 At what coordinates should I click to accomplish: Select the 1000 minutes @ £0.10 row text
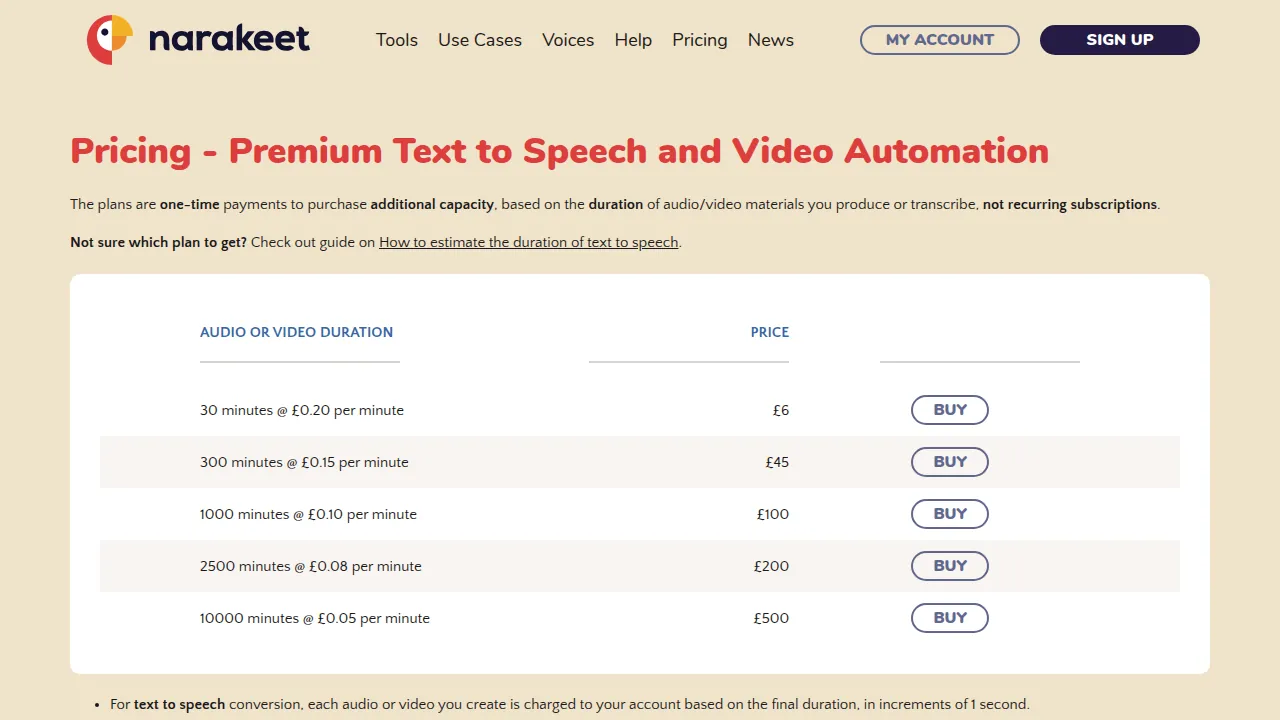coord(308,514)
